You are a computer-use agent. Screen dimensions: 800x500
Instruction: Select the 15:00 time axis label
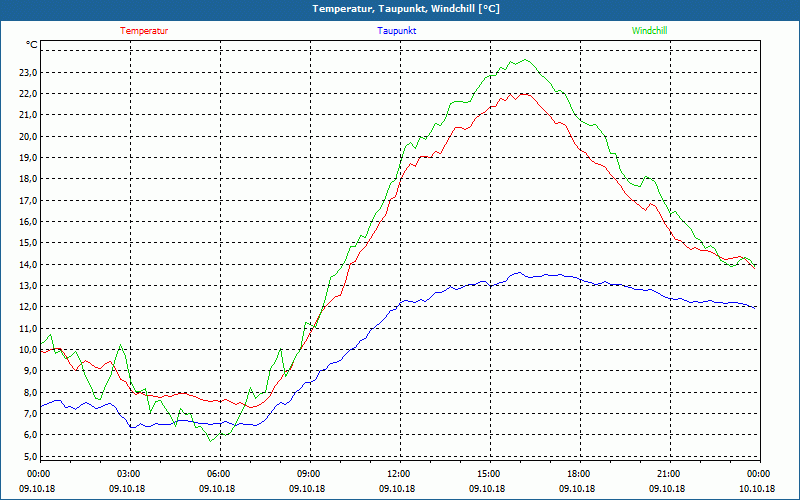pos(488,474)
